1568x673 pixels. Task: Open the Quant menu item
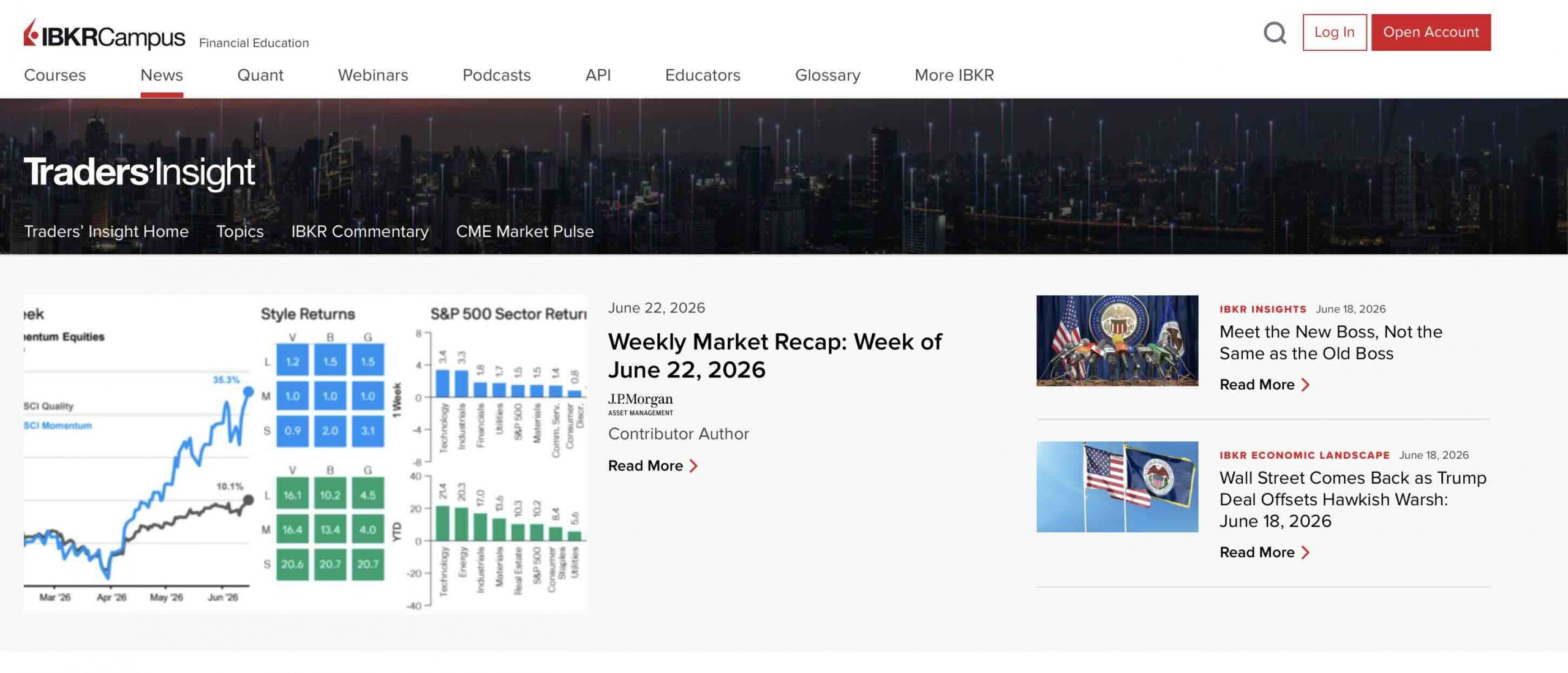click(260, 75)
